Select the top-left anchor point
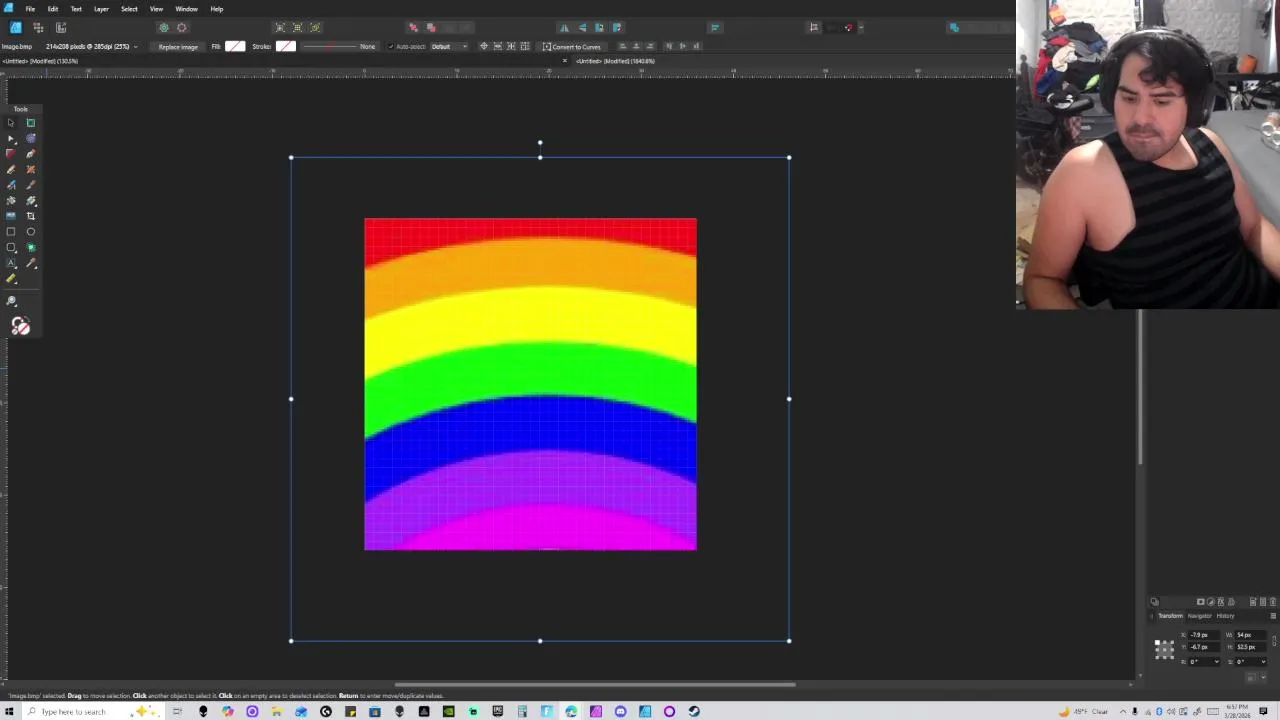This screenshot has height=720, width=1280. (1157, 642)
